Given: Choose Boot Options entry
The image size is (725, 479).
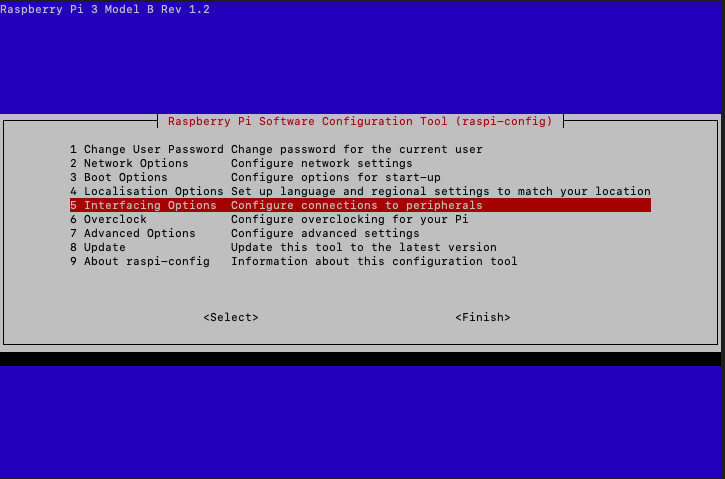Looking at the screenshot, I should point(360,177).
